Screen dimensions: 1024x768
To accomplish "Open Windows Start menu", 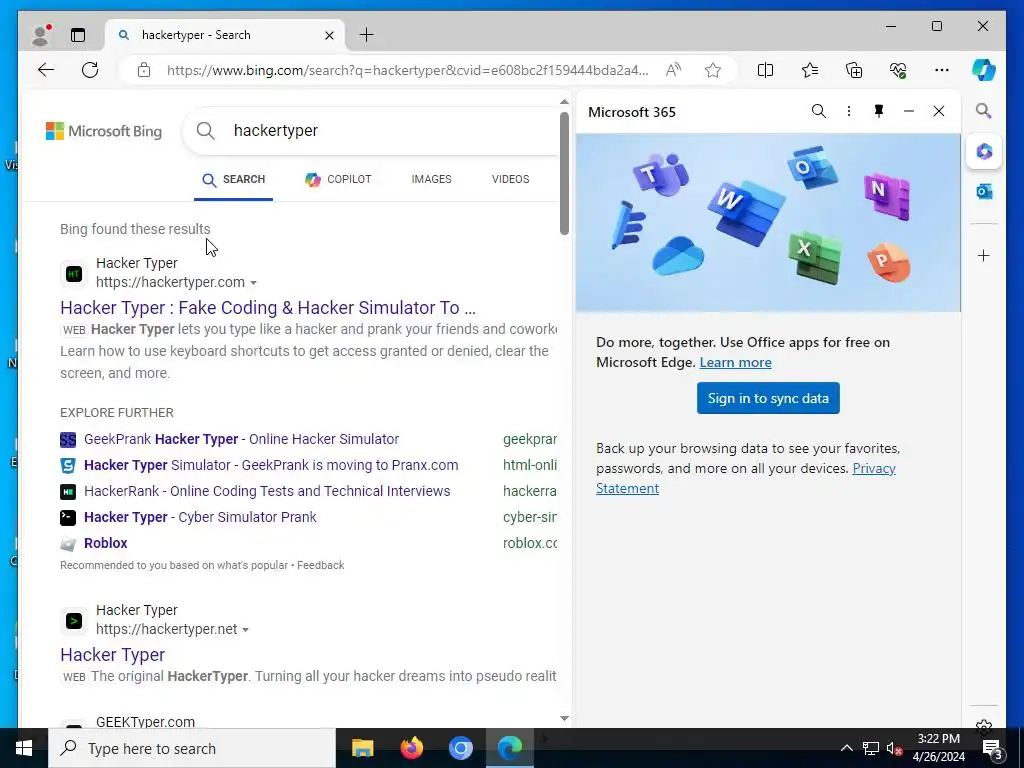I will [24, 748].
